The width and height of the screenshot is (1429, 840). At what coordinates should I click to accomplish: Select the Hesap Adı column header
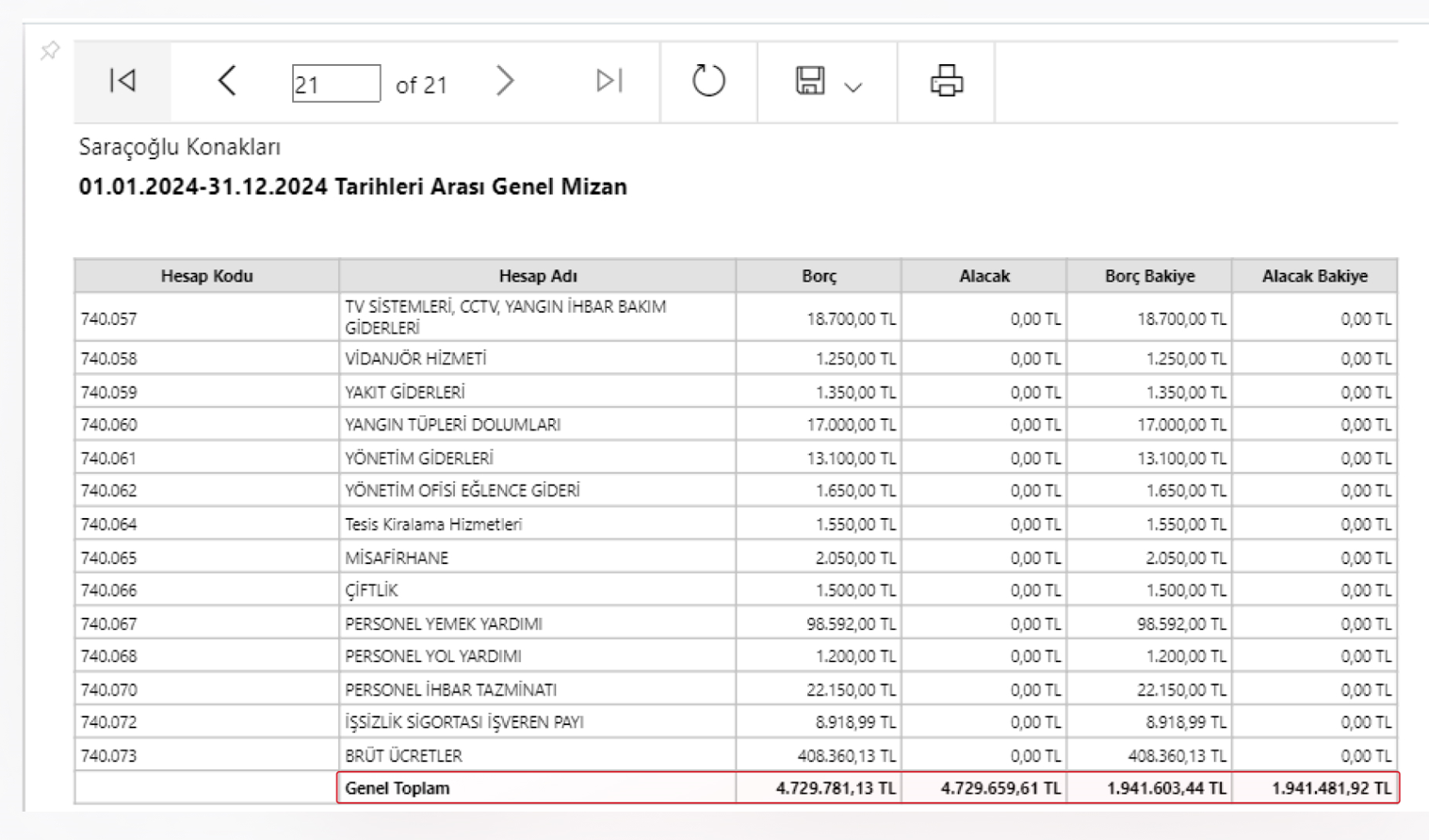[x=538, y=276]
